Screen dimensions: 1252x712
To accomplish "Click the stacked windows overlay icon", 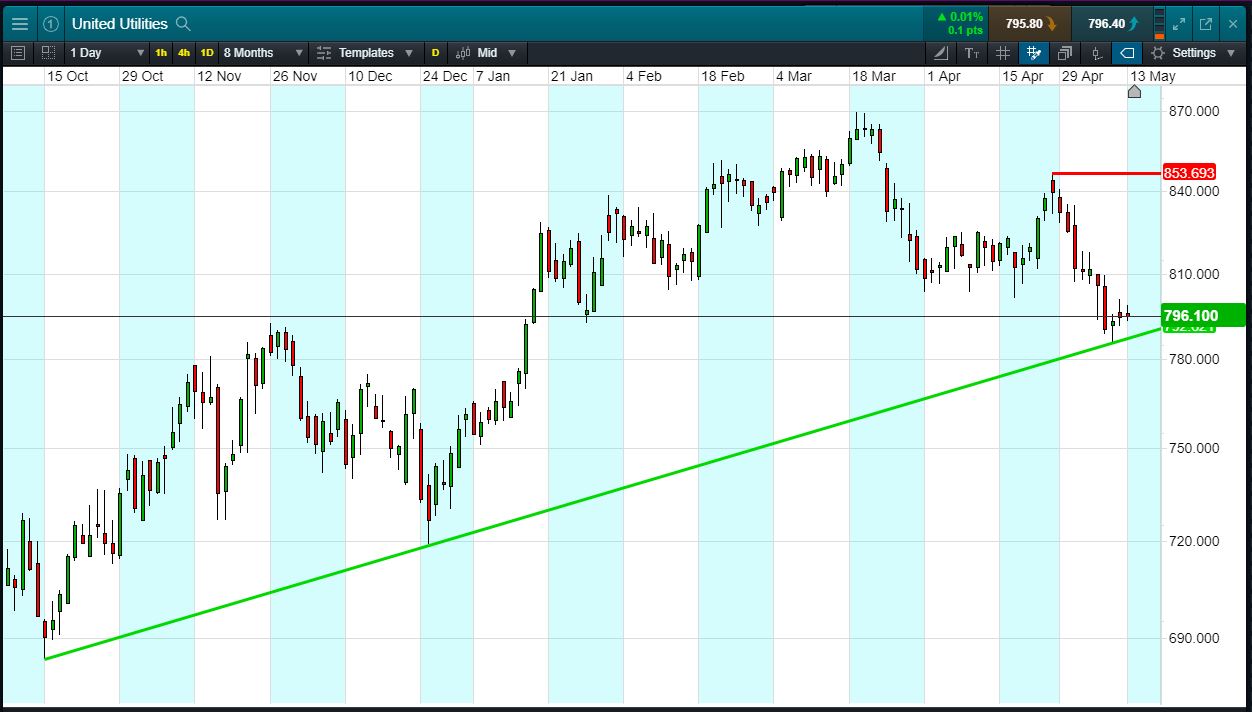I will pos(1065,53).
